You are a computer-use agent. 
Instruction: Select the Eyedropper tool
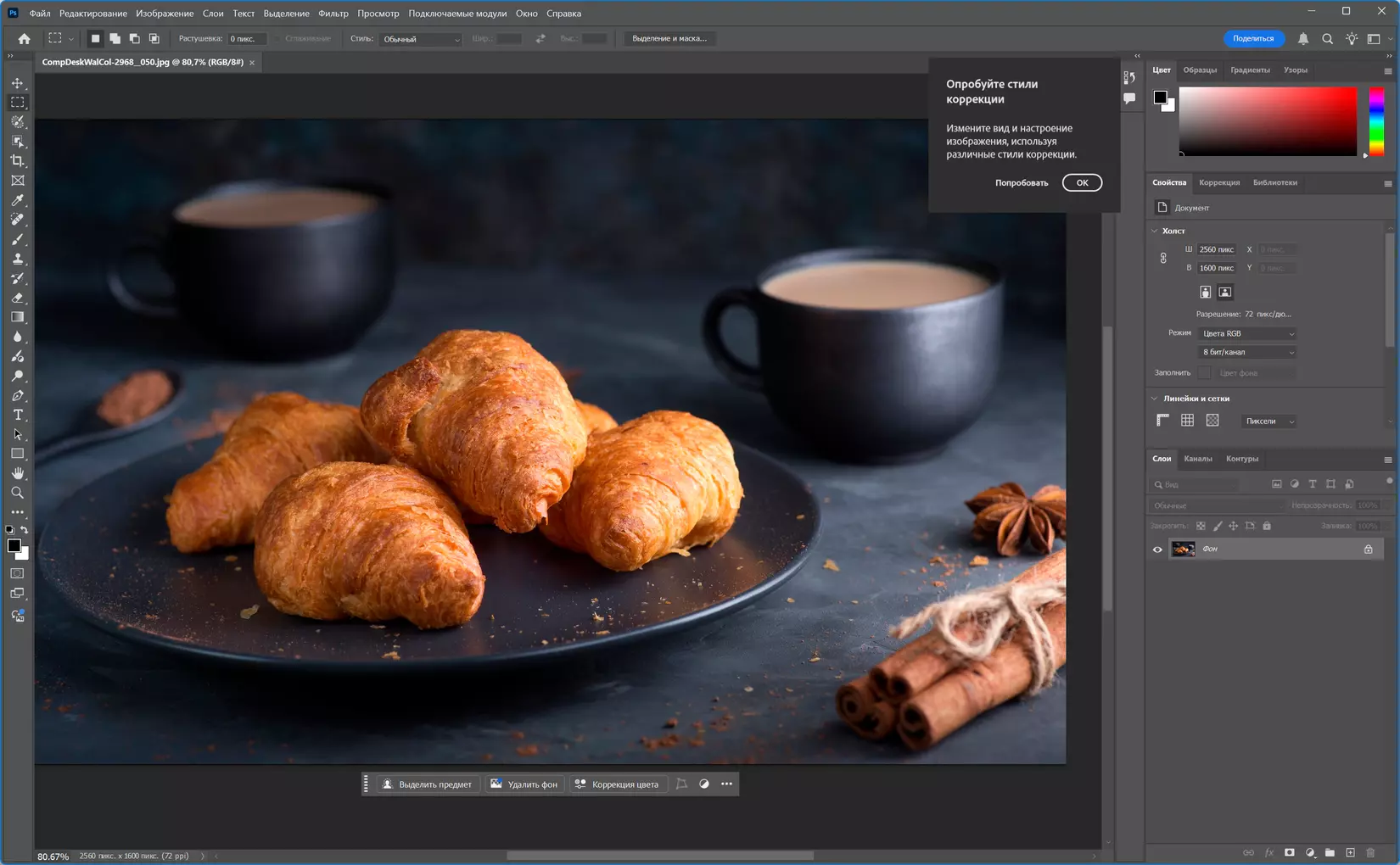[x=17, y=200]
